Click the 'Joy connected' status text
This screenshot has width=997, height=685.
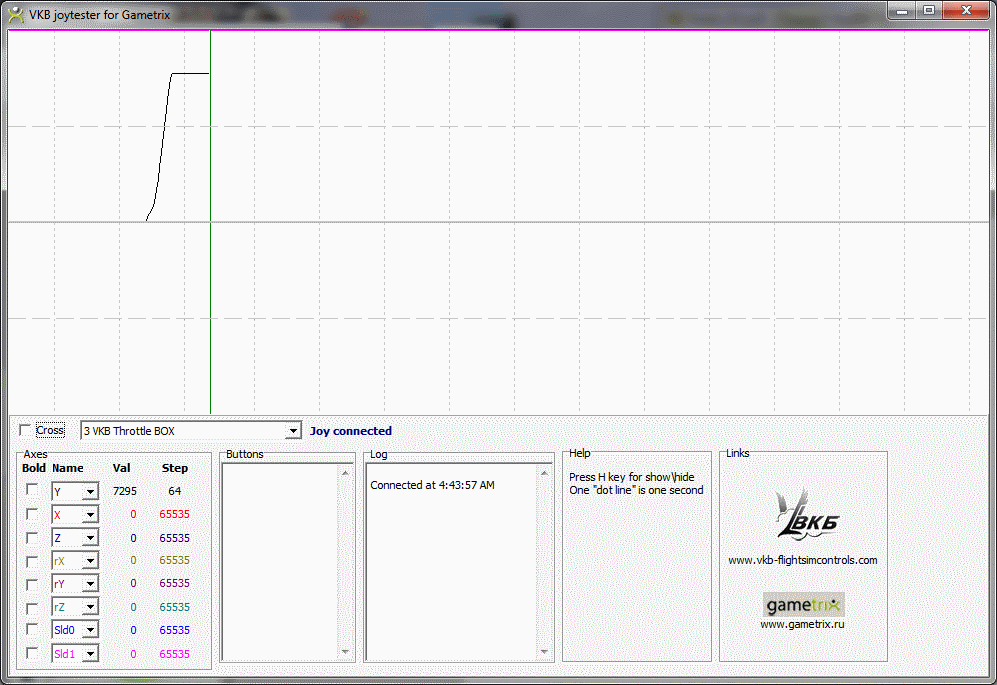tap(350, 431)
